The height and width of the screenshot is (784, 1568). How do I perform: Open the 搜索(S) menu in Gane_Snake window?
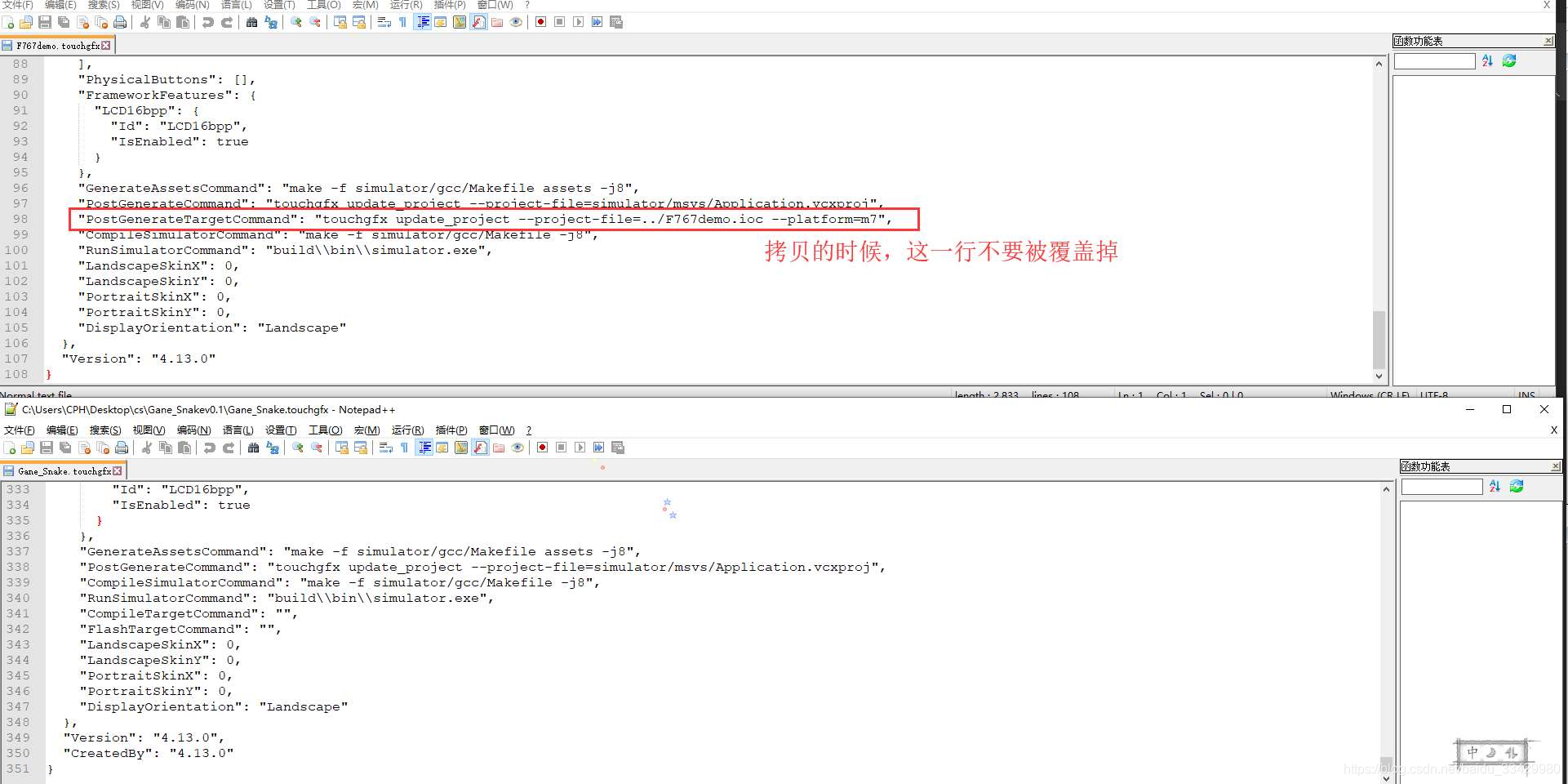(x=105, y=430)
